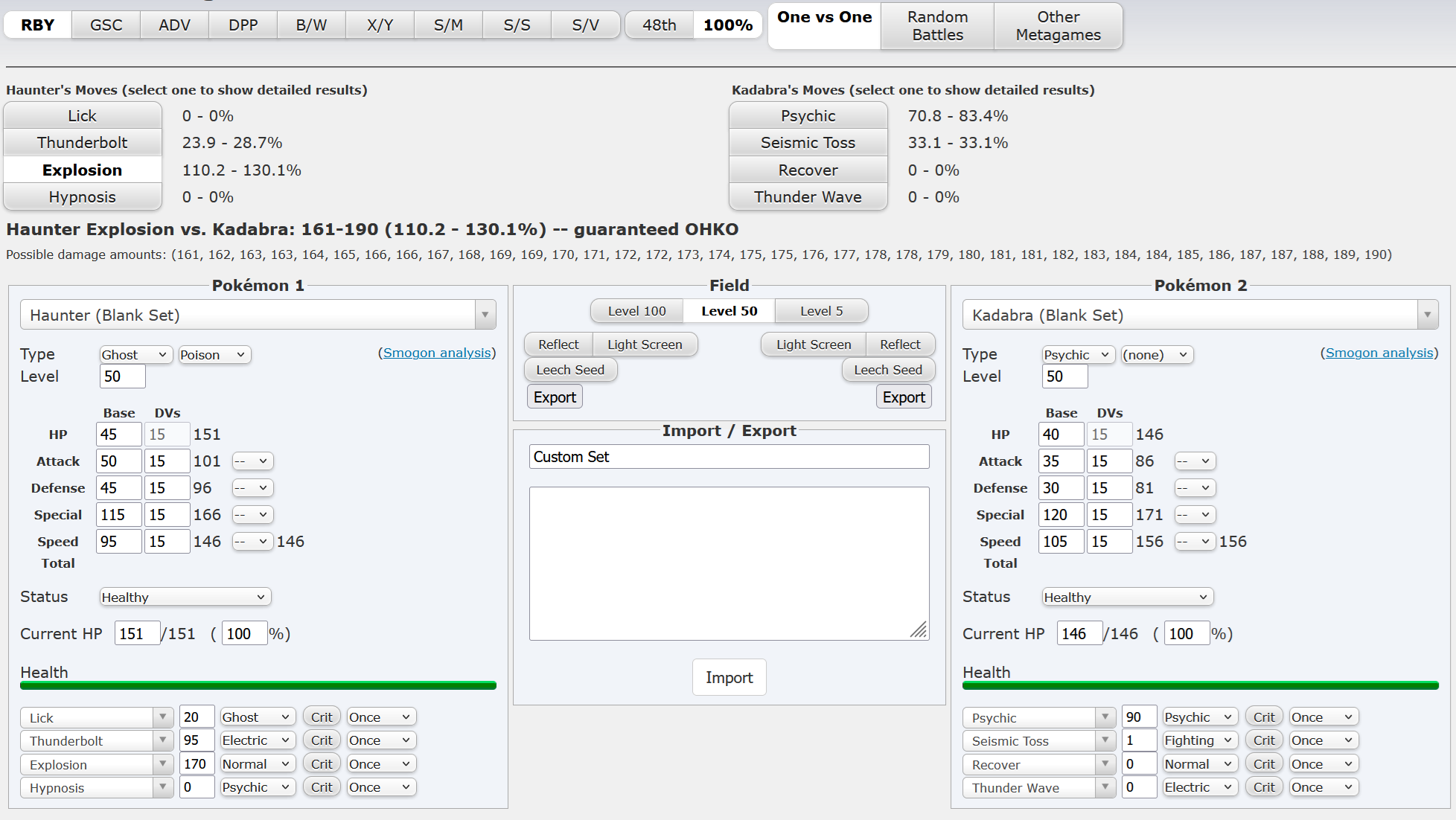Click Hypnosis move dropdown arrow
Image resolution: width=1456 pixels, height=820 pixels.
(162, 787)
